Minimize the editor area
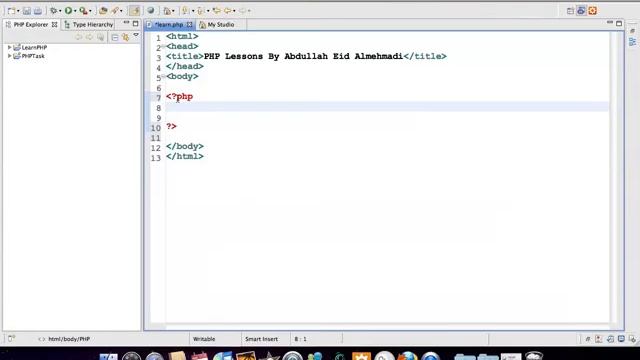The image size is (640, 360). pyautogui.click(x=610, y=22)
